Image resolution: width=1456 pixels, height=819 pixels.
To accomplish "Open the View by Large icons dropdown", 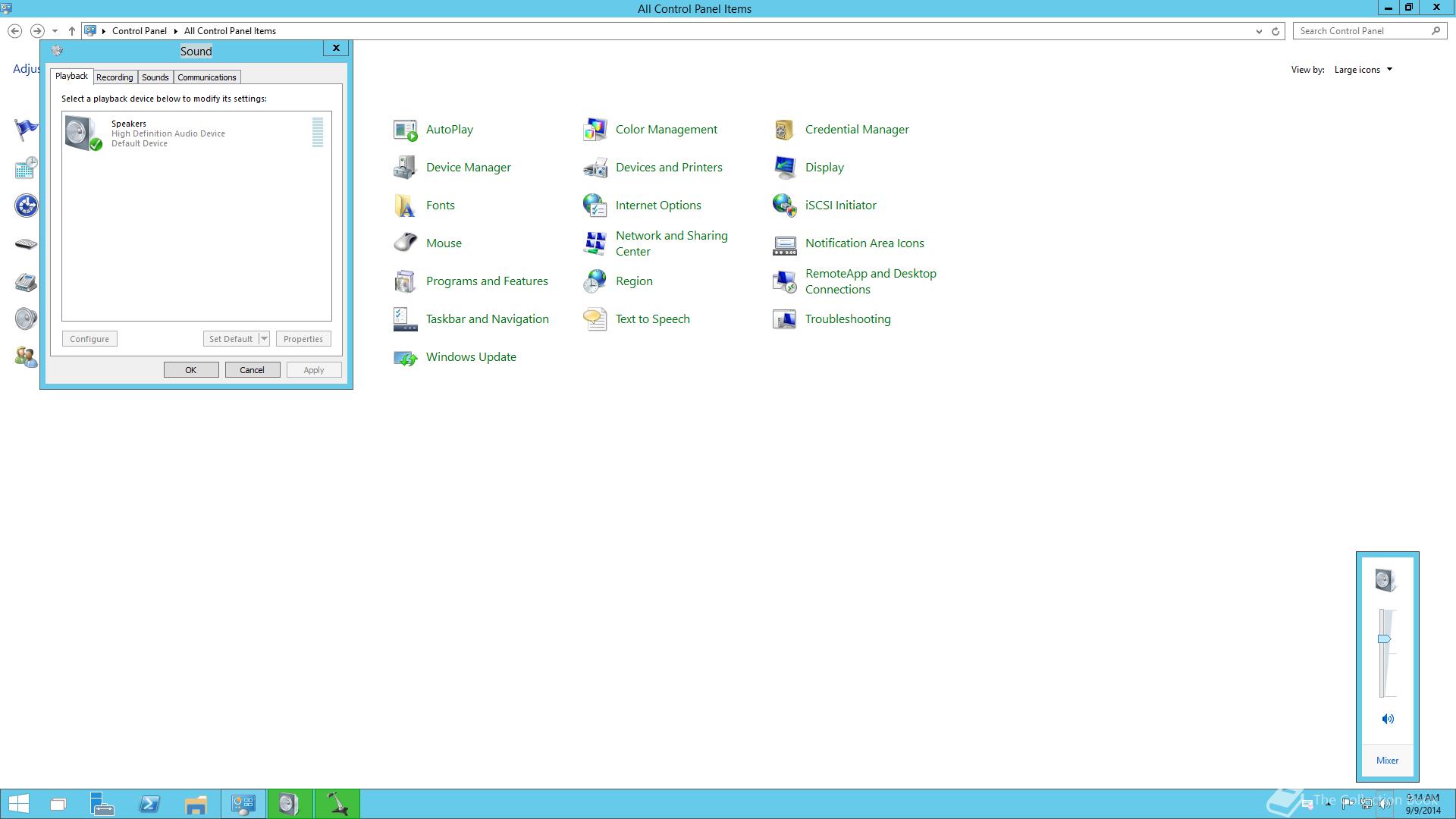I will 1363,70.
